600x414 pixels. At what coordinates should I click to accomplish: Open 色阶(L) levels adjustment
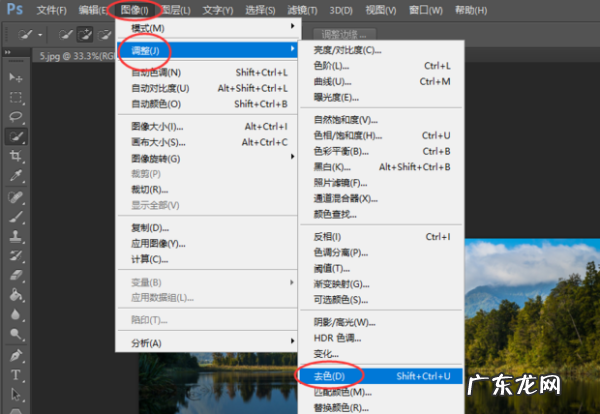pyautogui.click(x=381, y=66)
